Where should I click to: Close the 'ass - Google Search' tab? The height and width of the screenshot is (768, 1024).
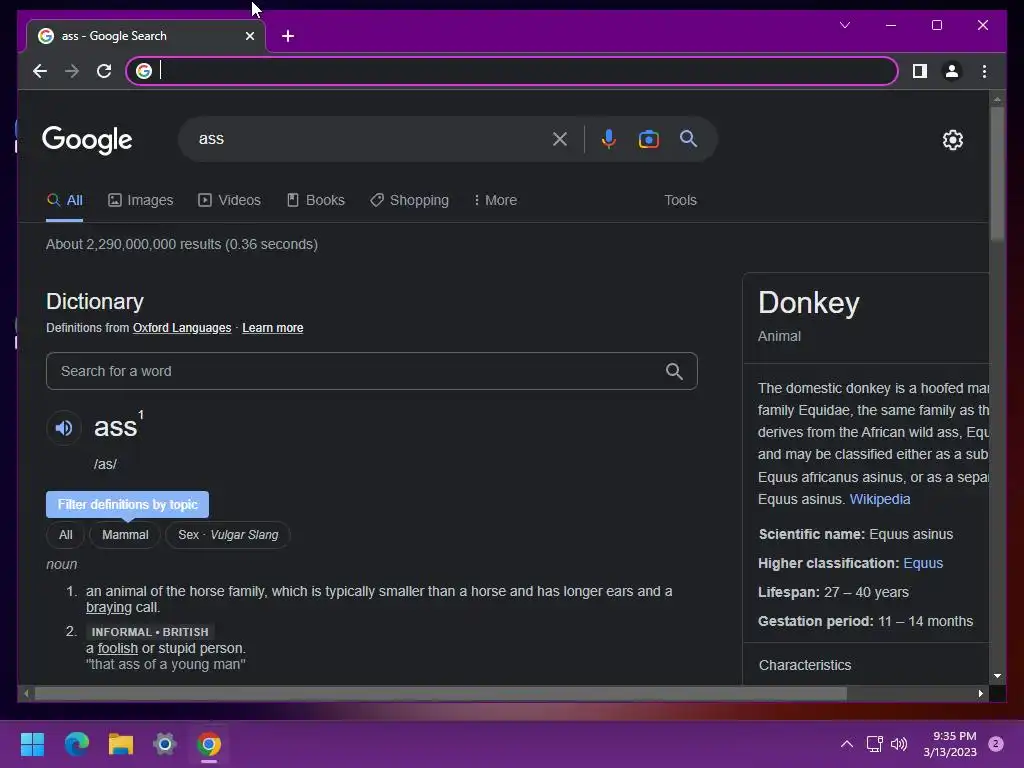(249, 36)
